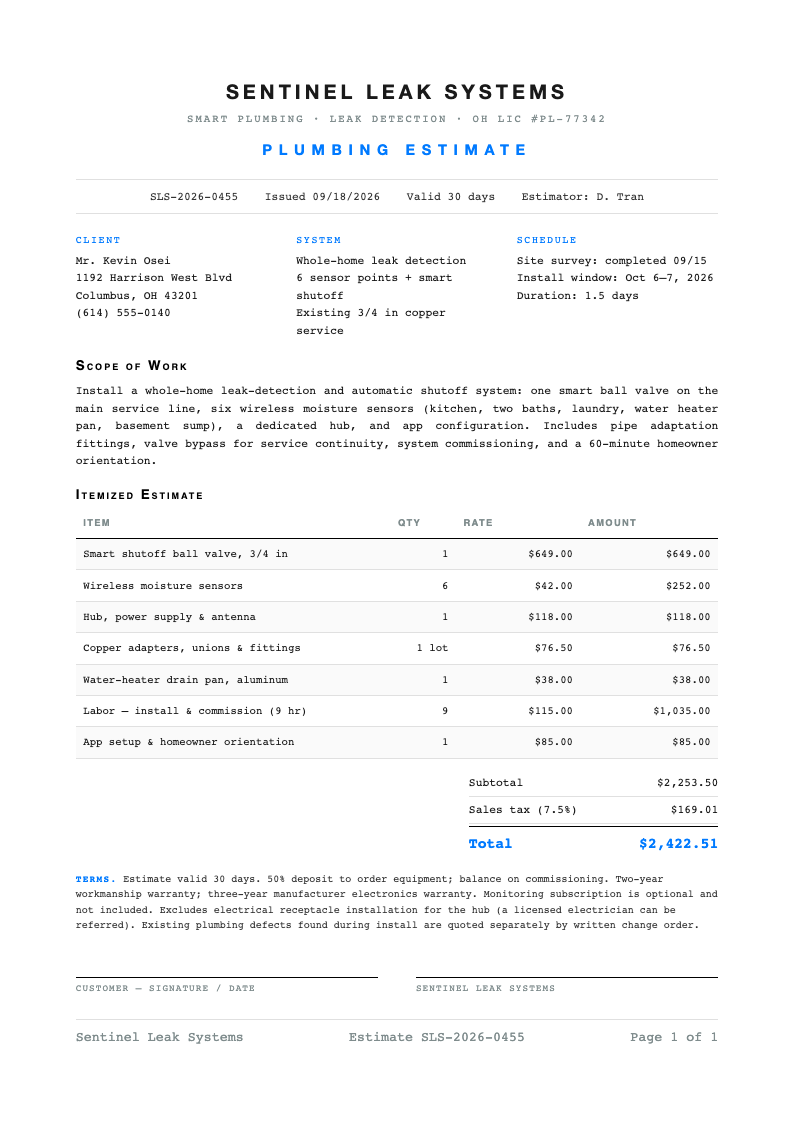Click the QTY column header

pos(409,523)
